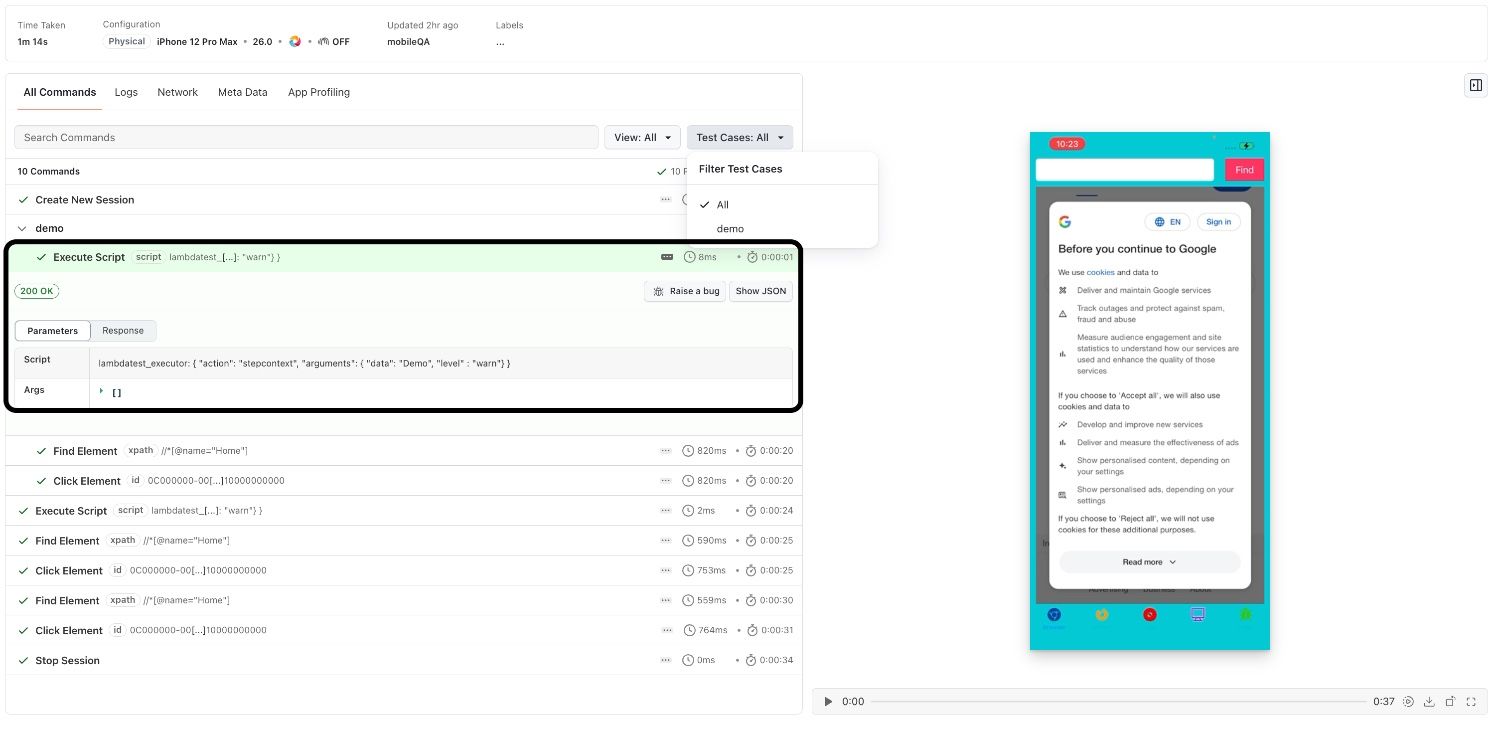Click inside the Search Commands field
This screenshot has height=730, width=1500.
[x=300, y=137]
